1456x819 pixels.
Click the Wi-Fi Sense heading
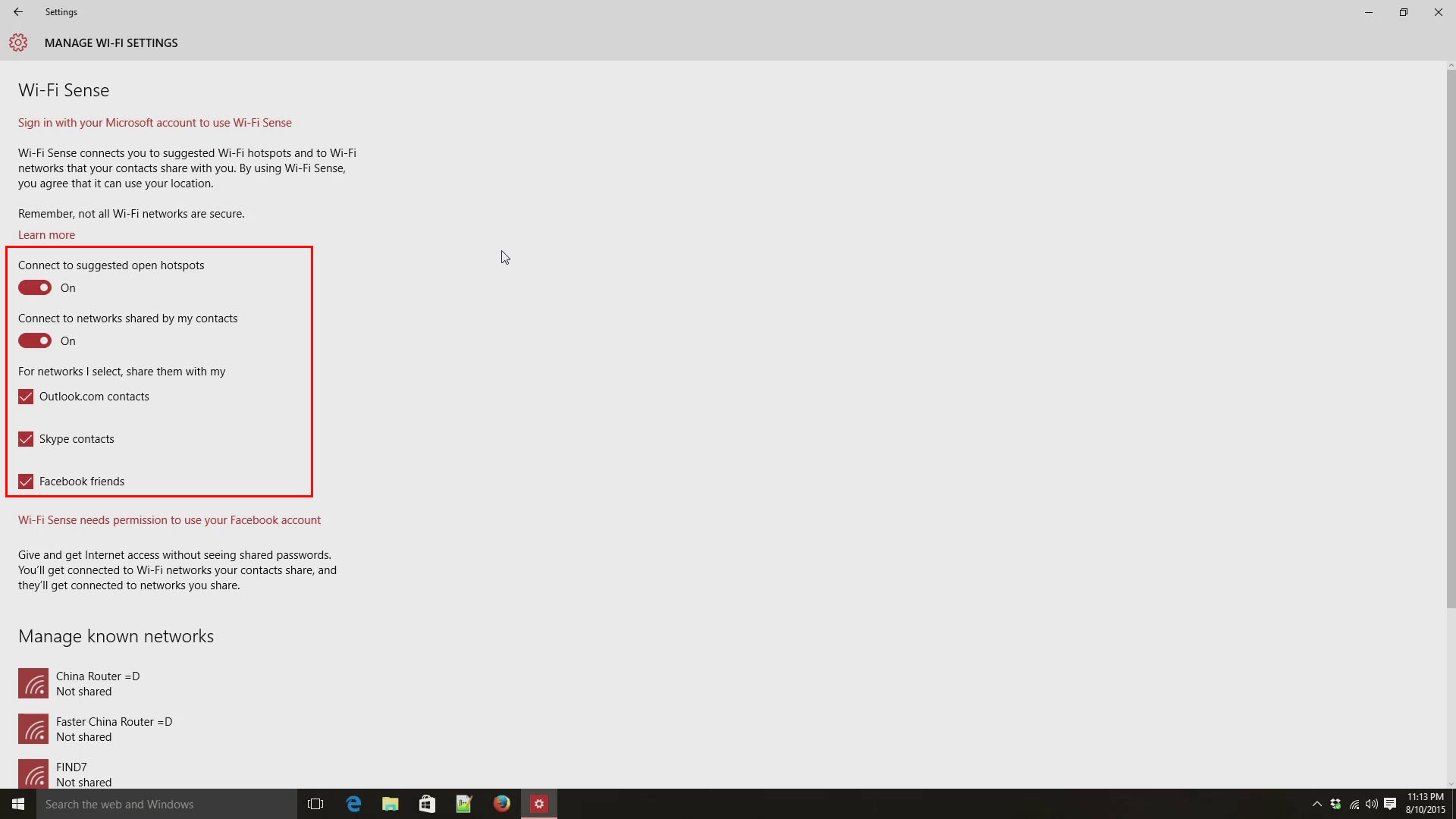click(64, 90)
